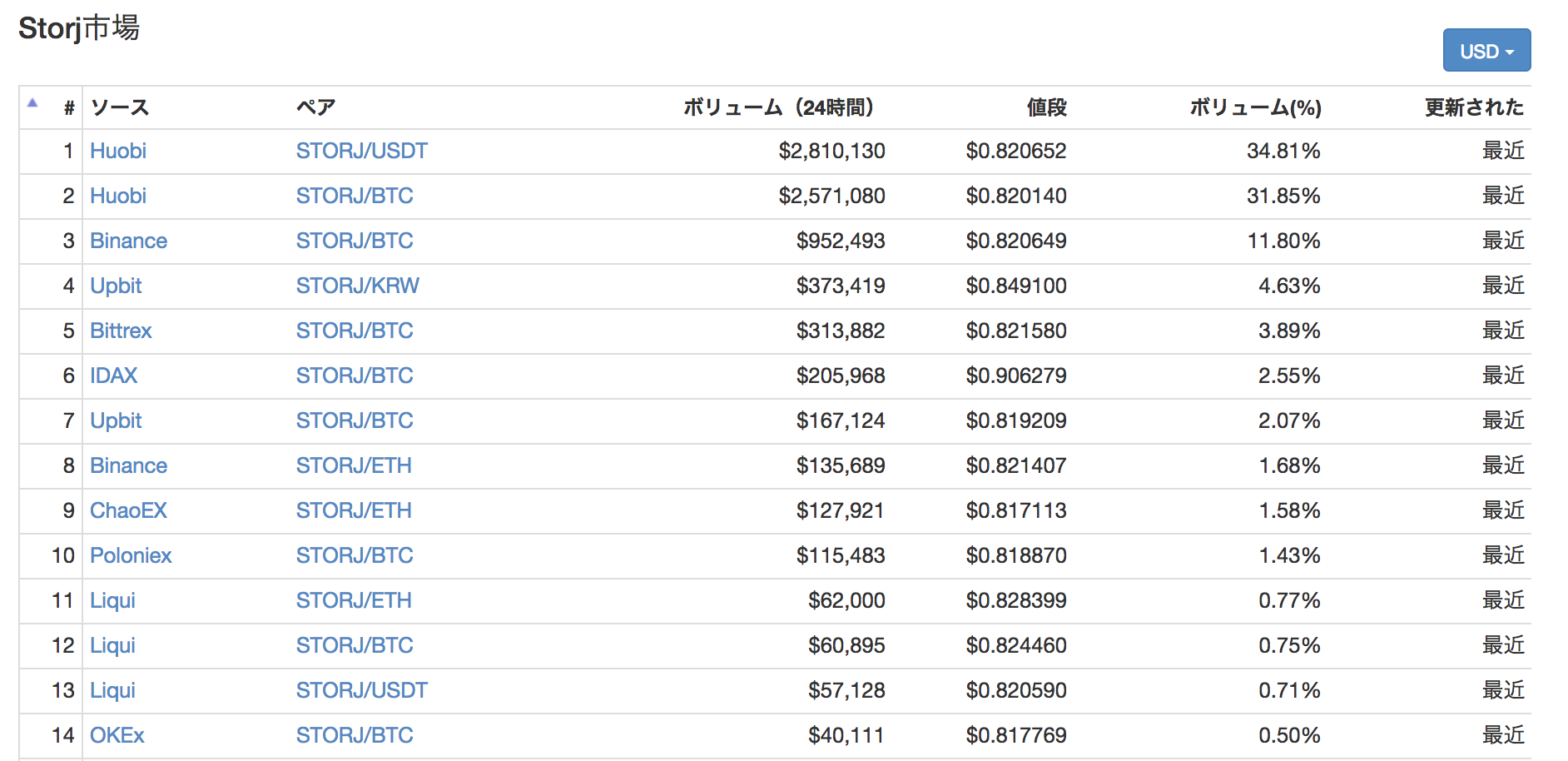Sort by the # column arrow
The width and height of the screenshot is (1568, 761).
(32, 102)
